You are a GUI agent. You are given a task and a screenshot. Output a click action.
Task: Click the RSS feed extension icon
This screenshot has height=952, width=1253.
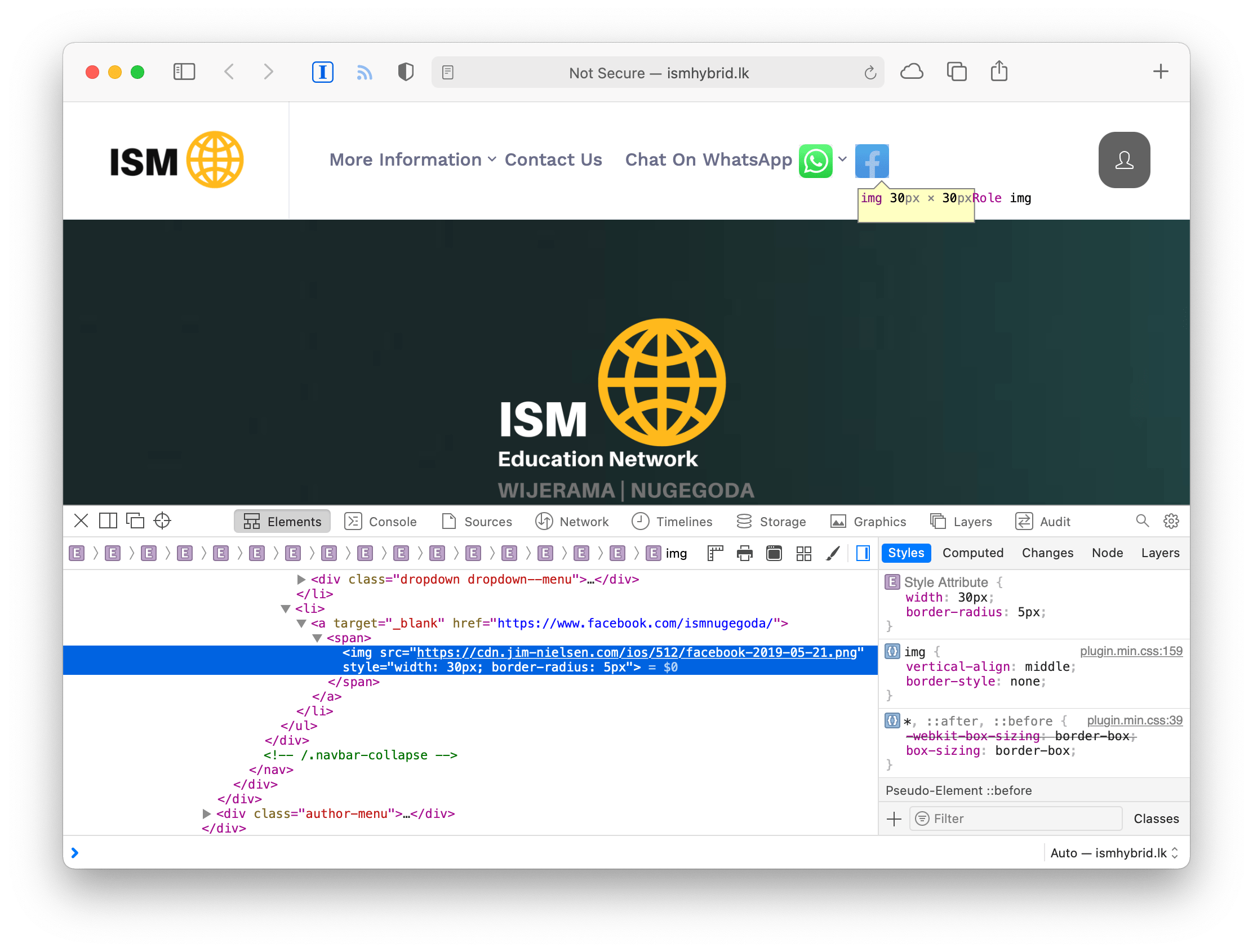click(x=365, y=72)
